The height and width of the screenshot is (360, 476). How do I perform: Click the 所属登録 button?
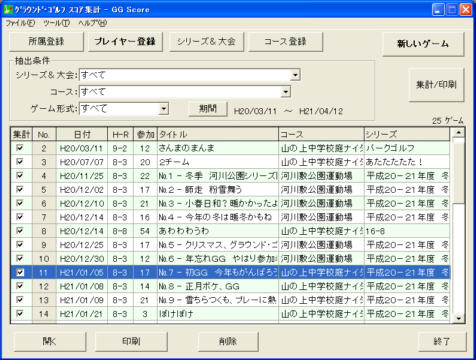click(x=46, y=42)
